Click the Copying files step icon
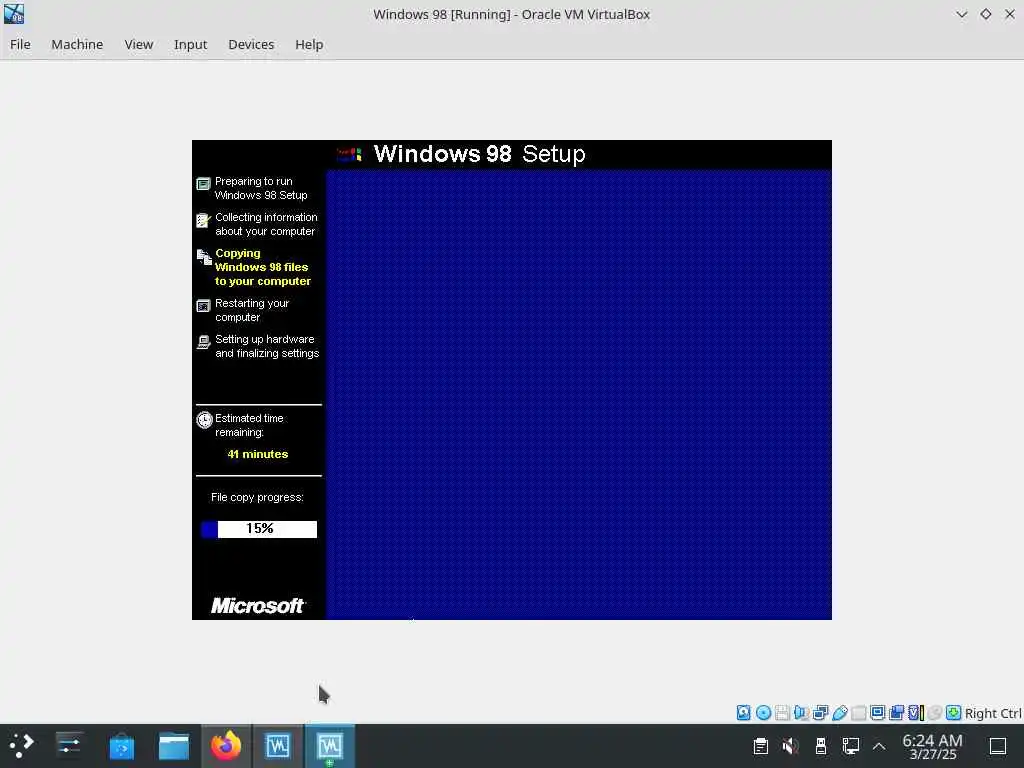 (x=204, y=257)
